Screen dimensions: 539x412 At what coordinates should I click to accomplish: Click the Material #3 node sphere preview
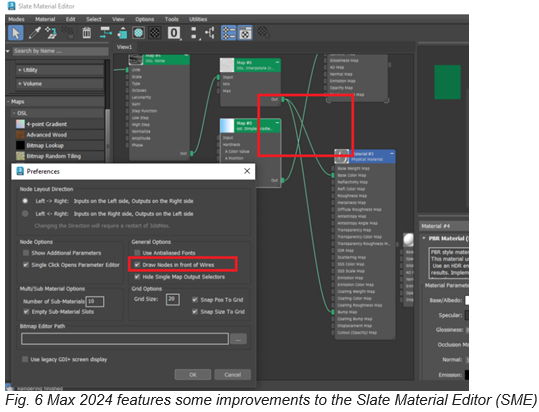(x=342, y=156)
